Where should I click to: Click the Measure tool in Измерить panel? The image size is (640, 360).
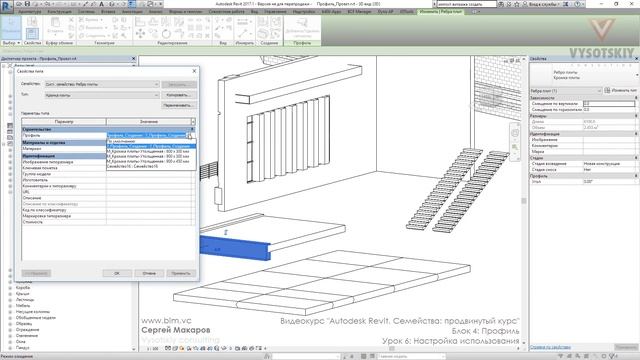point(242,34)
